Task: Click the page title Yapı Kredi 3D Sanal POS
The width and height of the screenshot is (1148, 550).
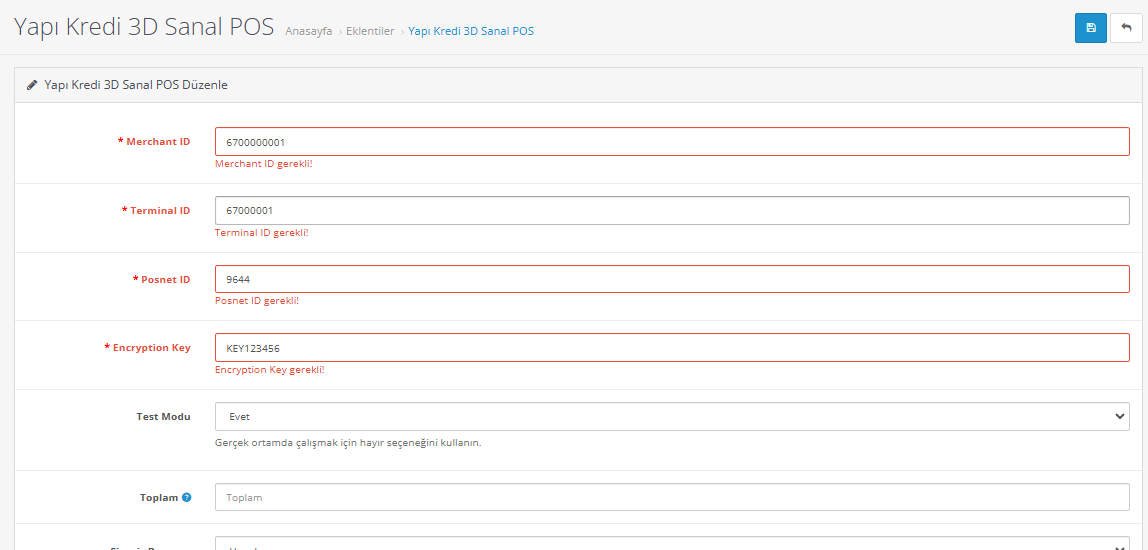Action: pyautogui.click(x=144, y=27)
